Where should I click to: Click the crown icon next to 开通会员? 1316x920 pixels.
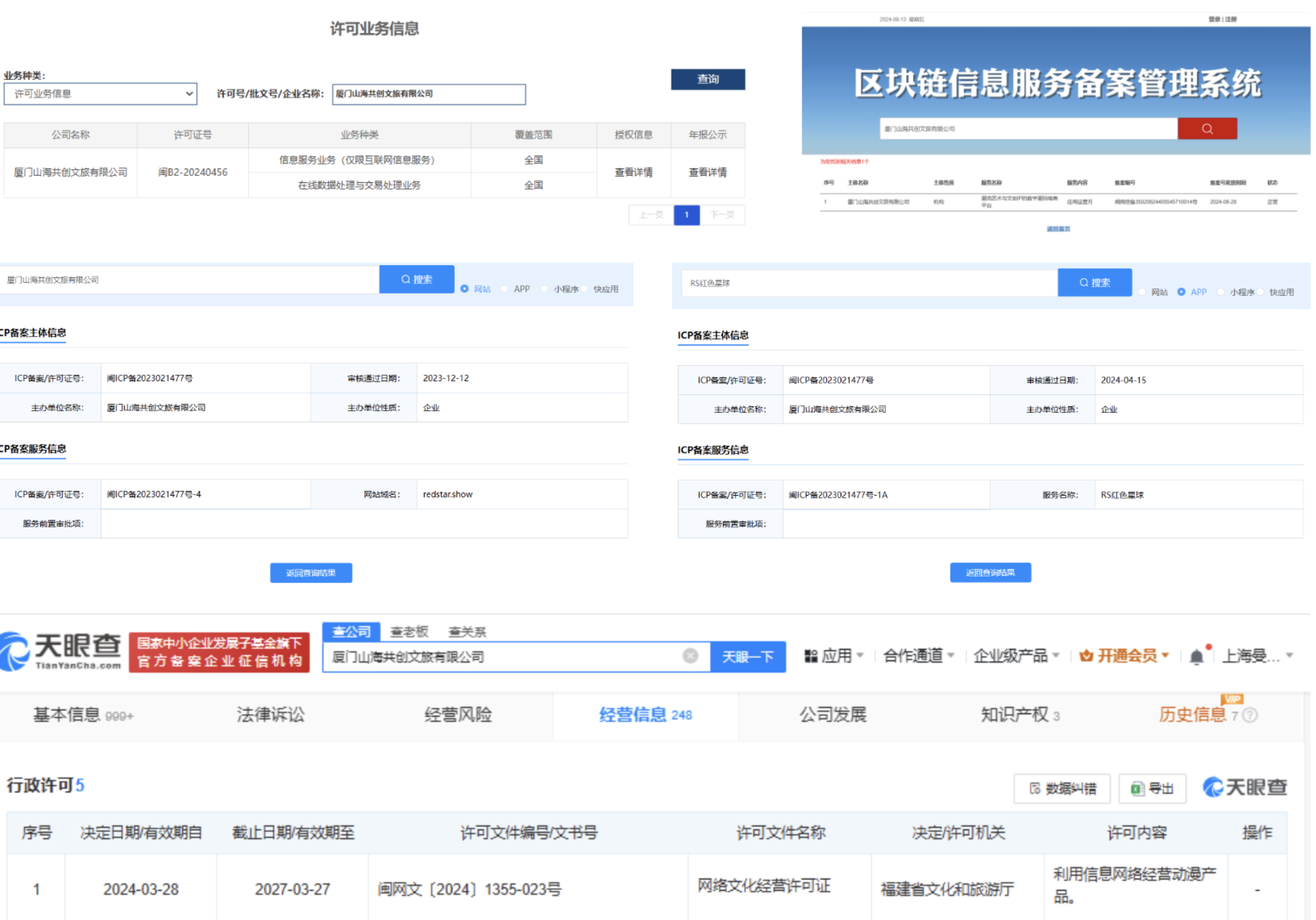[x=1086, y=656]
